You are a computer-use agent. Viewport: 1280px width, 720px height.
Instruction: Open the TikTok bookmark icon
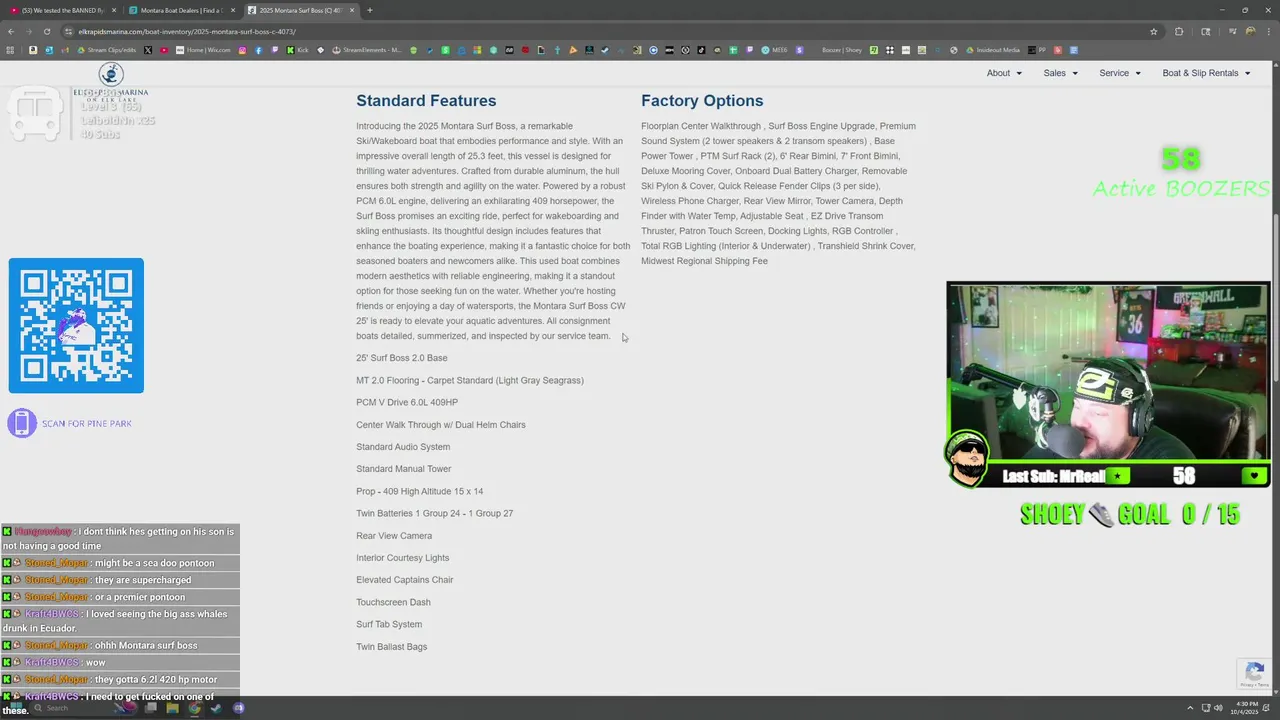(x=701, y=50)
